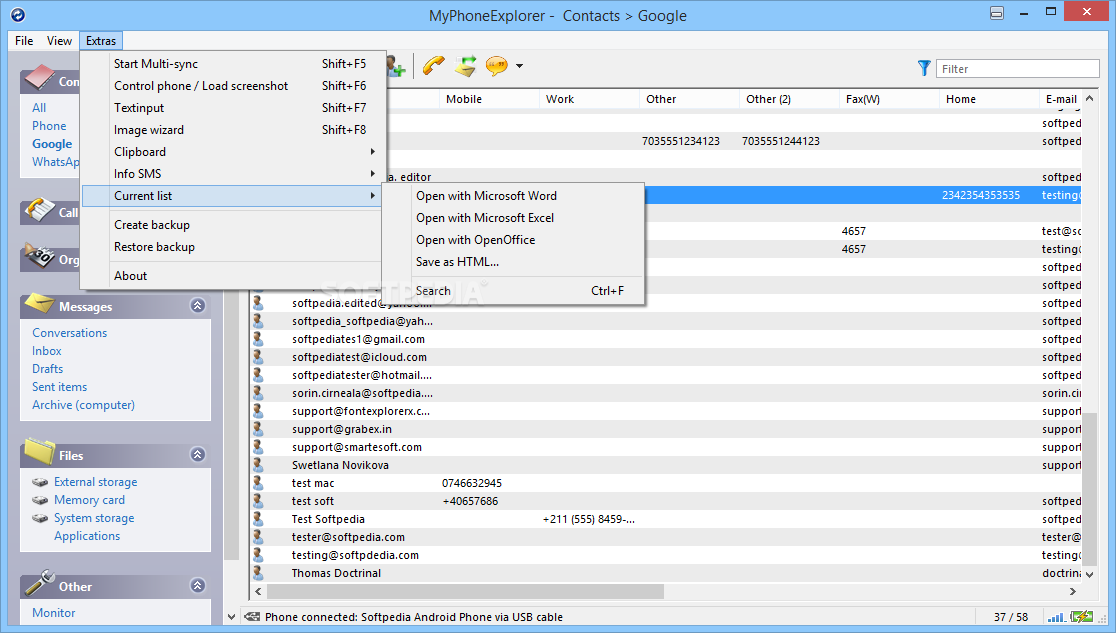Click the down chevron left of status bar

231,617
